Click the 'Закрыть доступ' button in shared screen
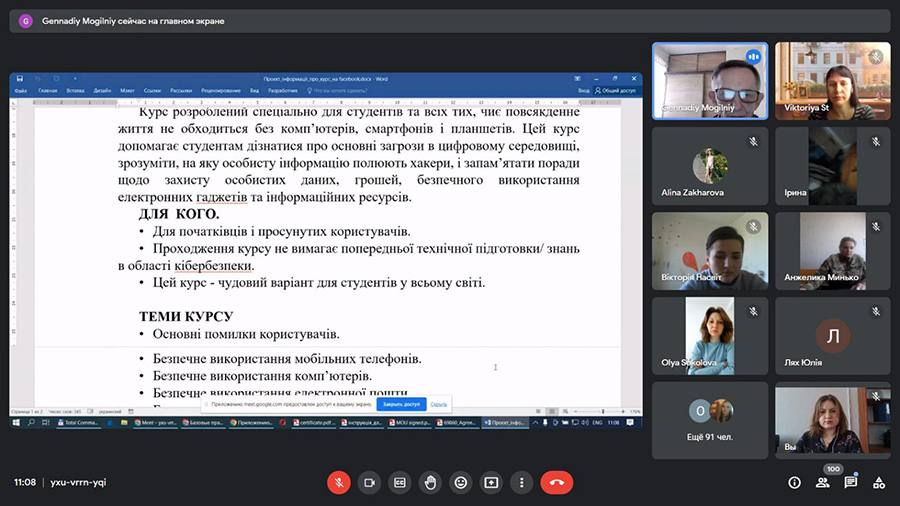 [x=401, y=404]
